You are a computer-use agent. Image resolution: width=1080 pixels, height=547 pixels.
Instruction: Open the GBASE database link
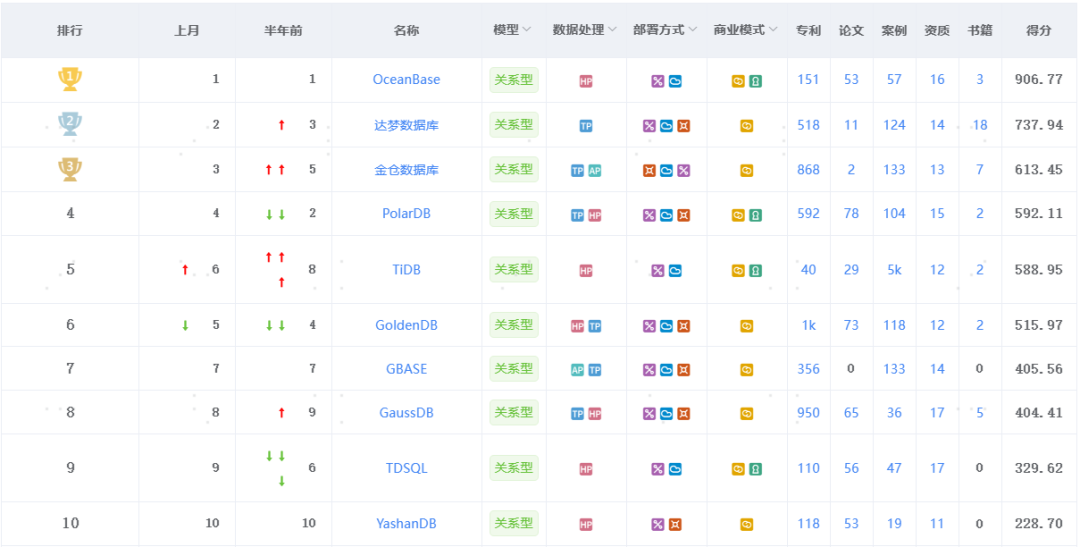(x=406, y=369)
